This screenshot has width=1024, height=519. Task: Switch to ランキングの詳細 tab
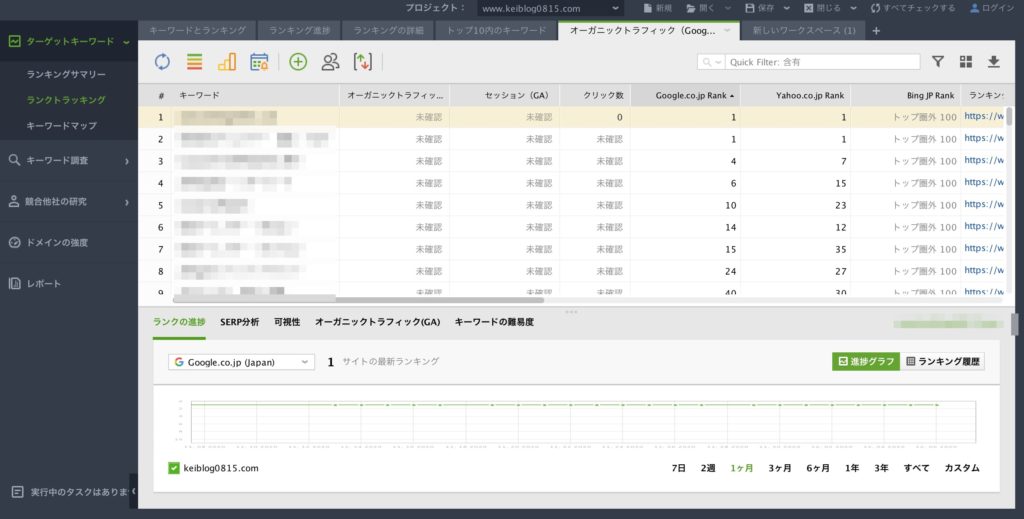(389, 30)
